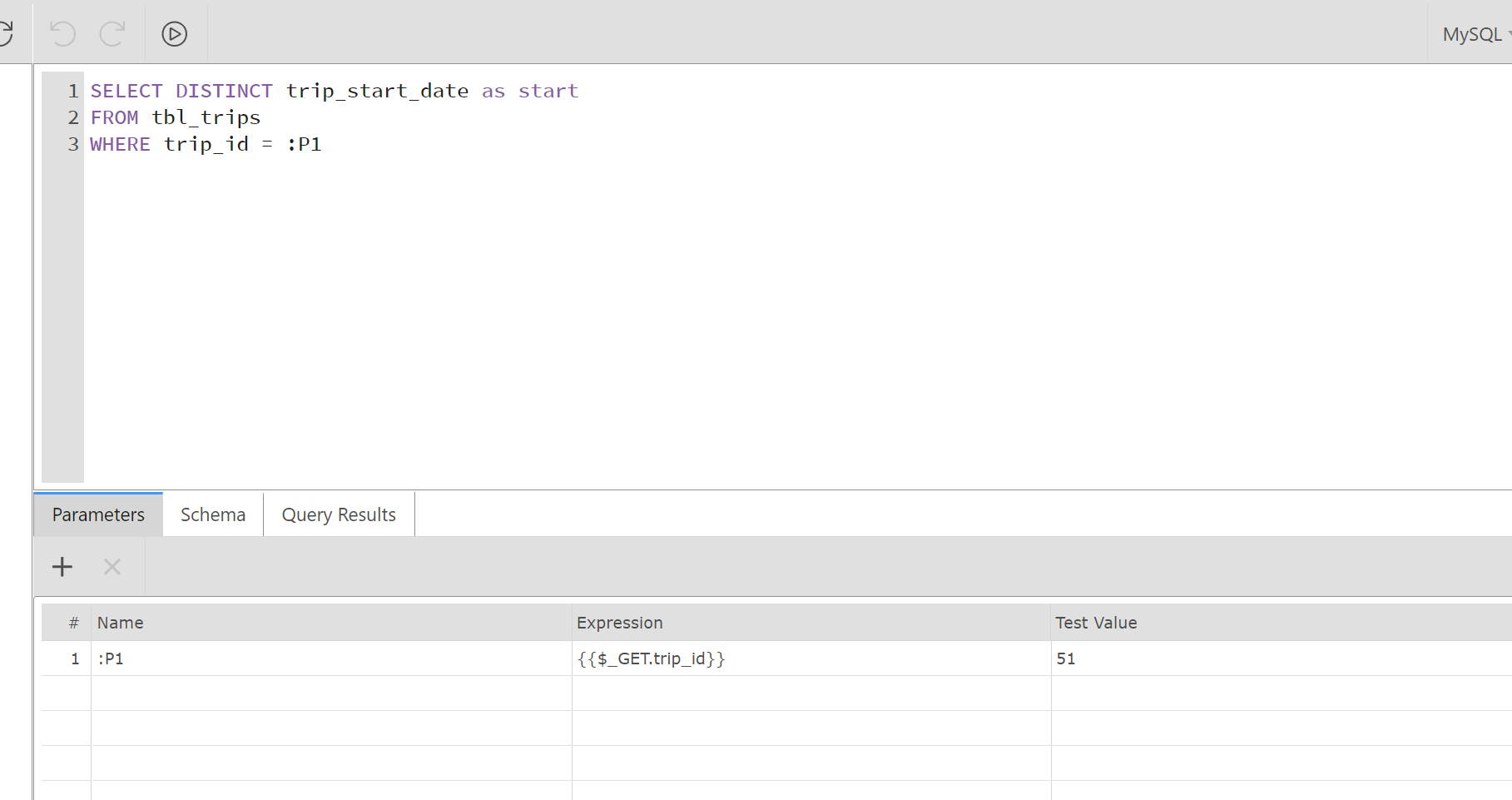Edit the :P1 parameter name cell
The width and height of the screenshot is (1512, 800).
[x=250, y=658]
